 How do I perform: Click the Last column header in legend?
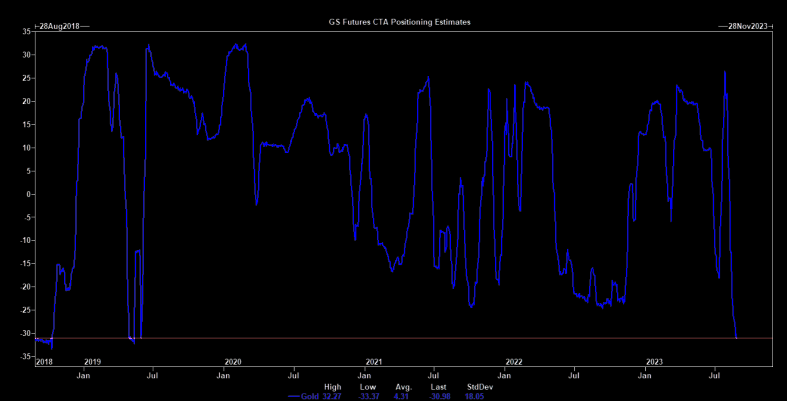click(437, 386)
